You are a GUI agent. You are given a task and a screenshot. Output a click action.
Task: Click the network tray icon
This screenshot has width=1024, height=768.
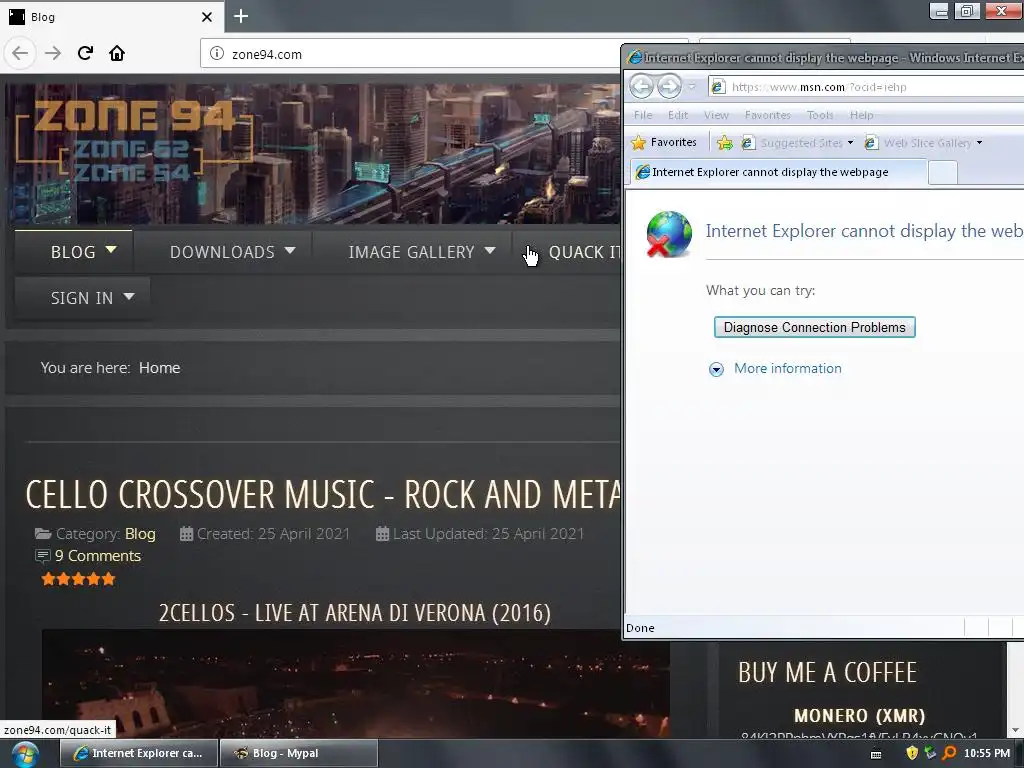tap(930, 753)
